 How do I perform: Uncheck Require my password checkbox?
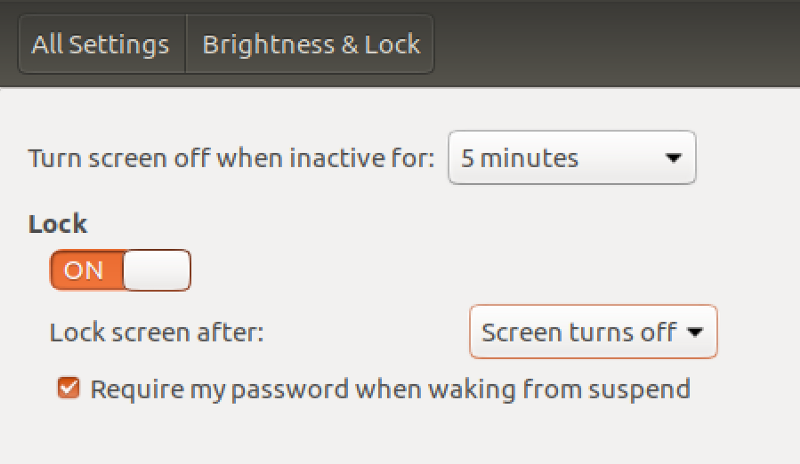(68, 388)
